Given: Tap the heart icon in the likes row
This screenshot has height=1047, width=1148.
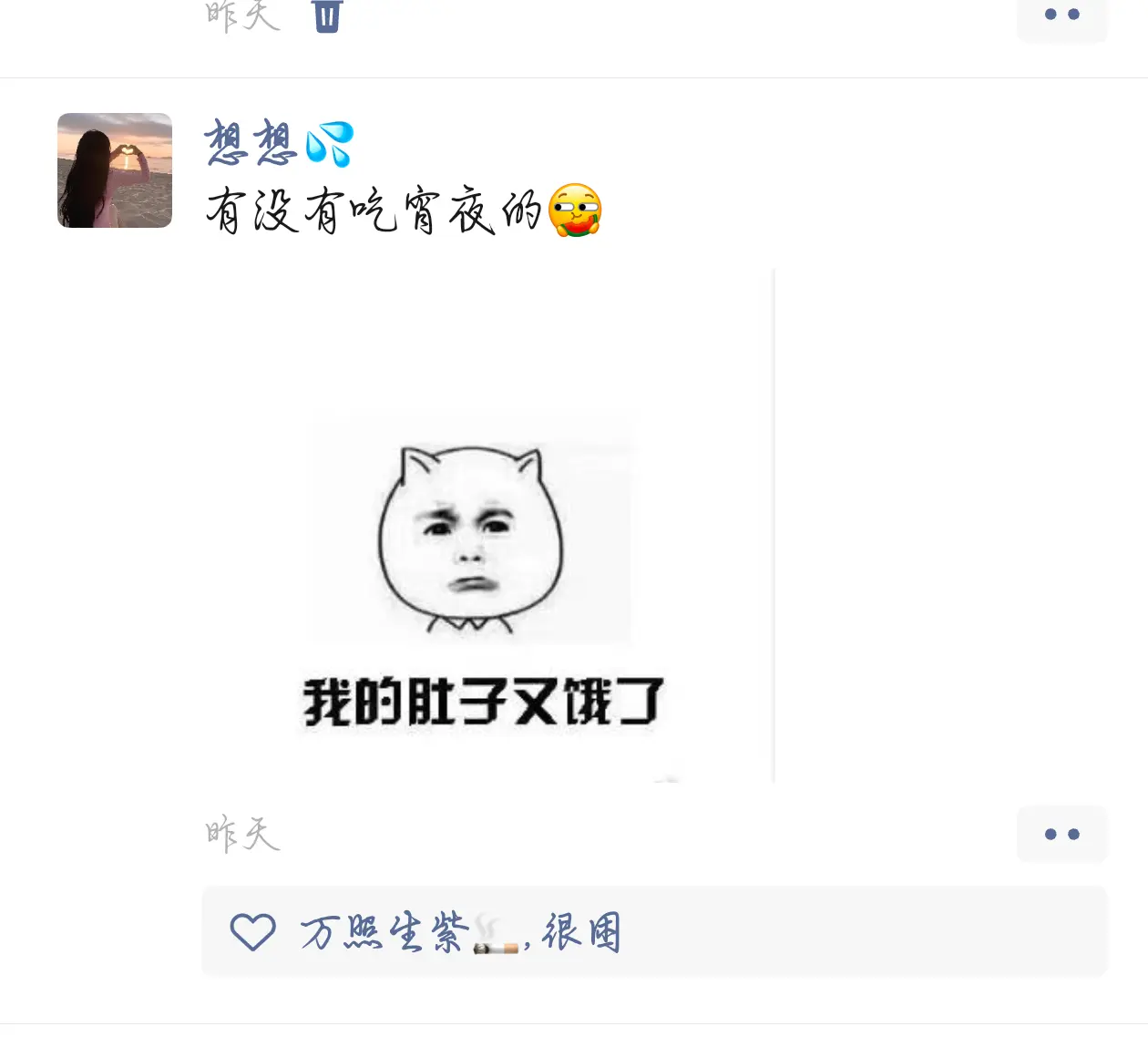Looking at the screenshot, I should coord(252,932).
